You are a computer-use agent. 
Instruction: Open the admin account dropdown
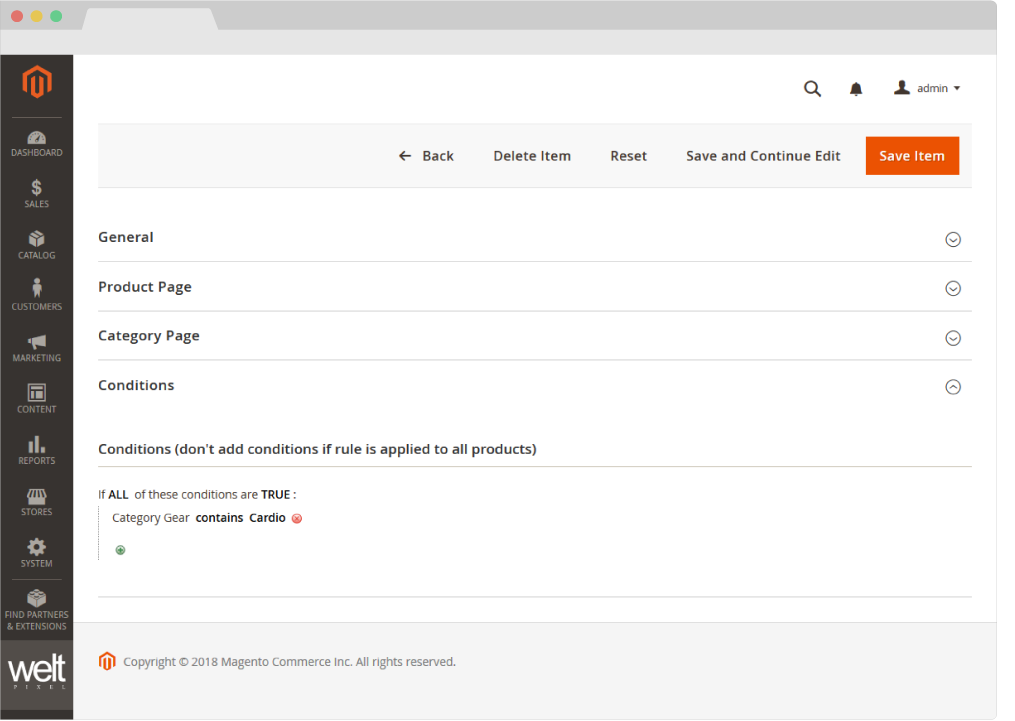[927, 88]
